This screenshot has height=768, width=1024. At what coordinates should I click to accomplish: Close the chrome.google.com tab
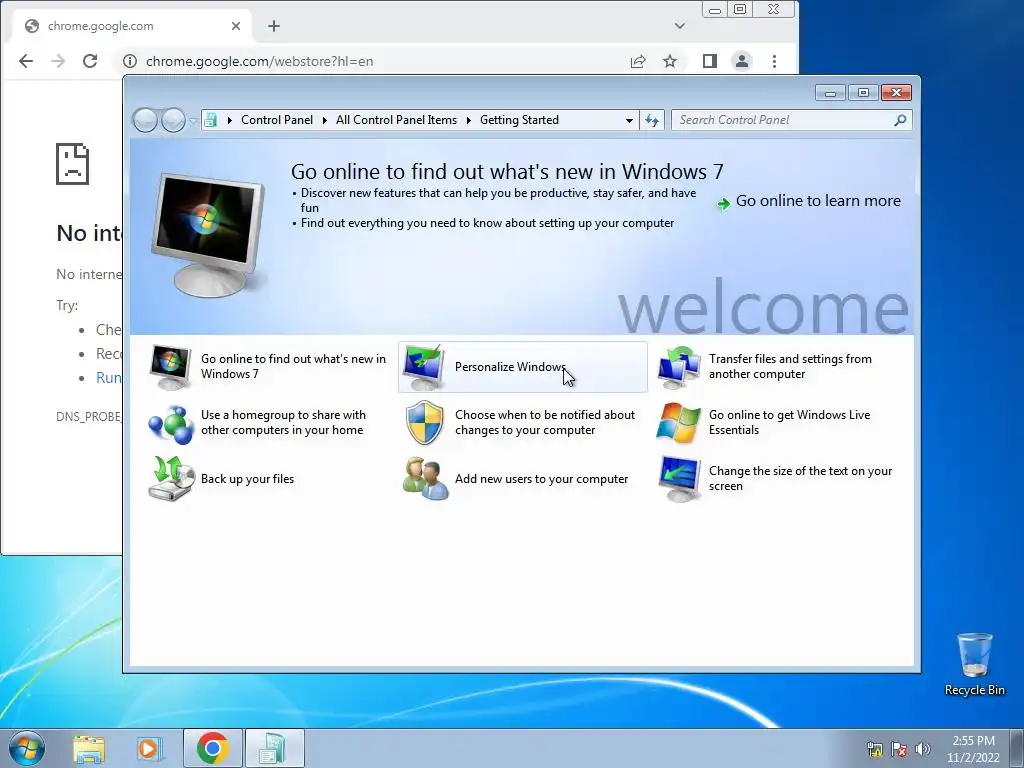click(236, 26)
